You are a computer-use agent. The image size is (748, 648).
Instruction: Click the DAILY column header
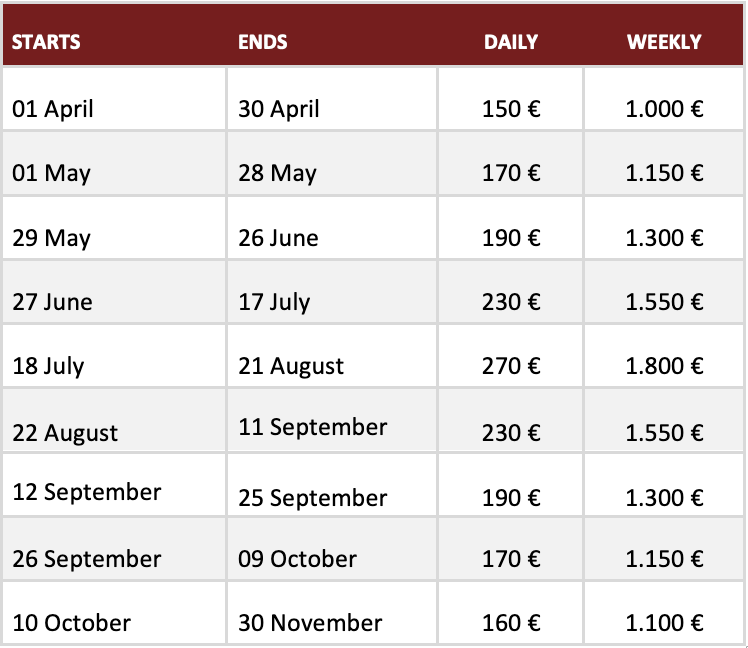pos(511,42)
